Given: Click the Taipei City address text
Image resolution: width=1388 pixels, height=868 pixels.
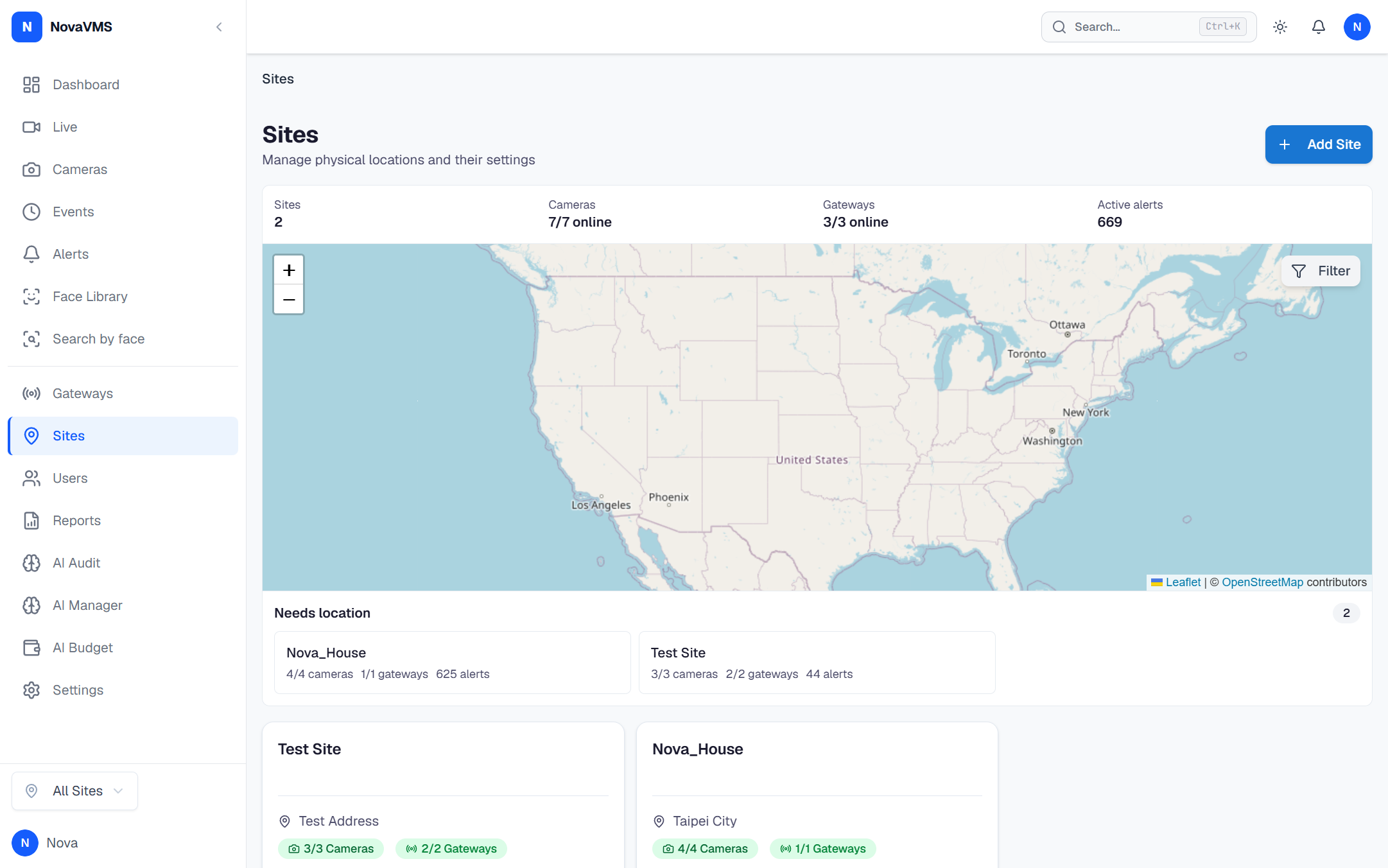Looking at the screenshot, I should pos(705,821).
